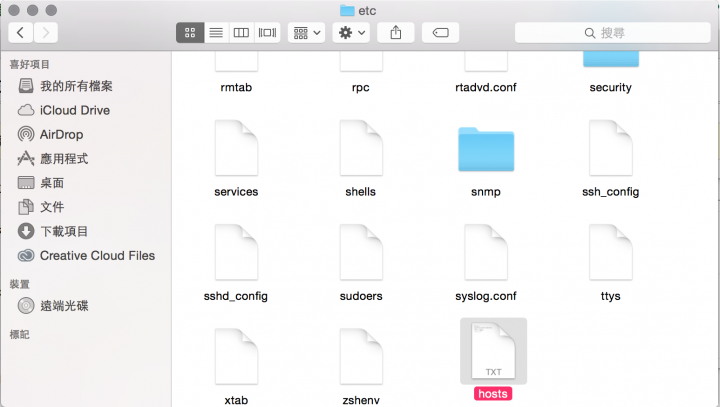Click the hosts TXT file thumbnail
This screenshot has height=407, width=720.
point(494,351)
